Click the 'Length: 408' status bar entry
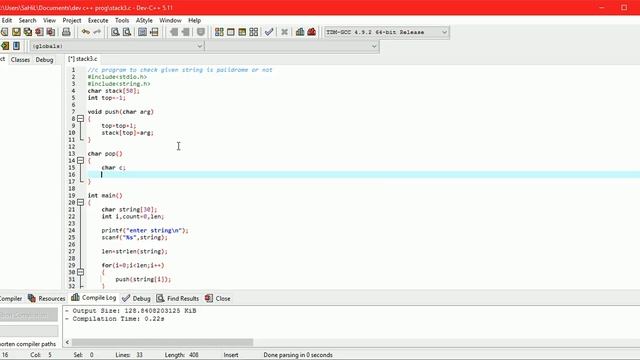The width and height of the screenshot is (640, 360). coord(182,355)
